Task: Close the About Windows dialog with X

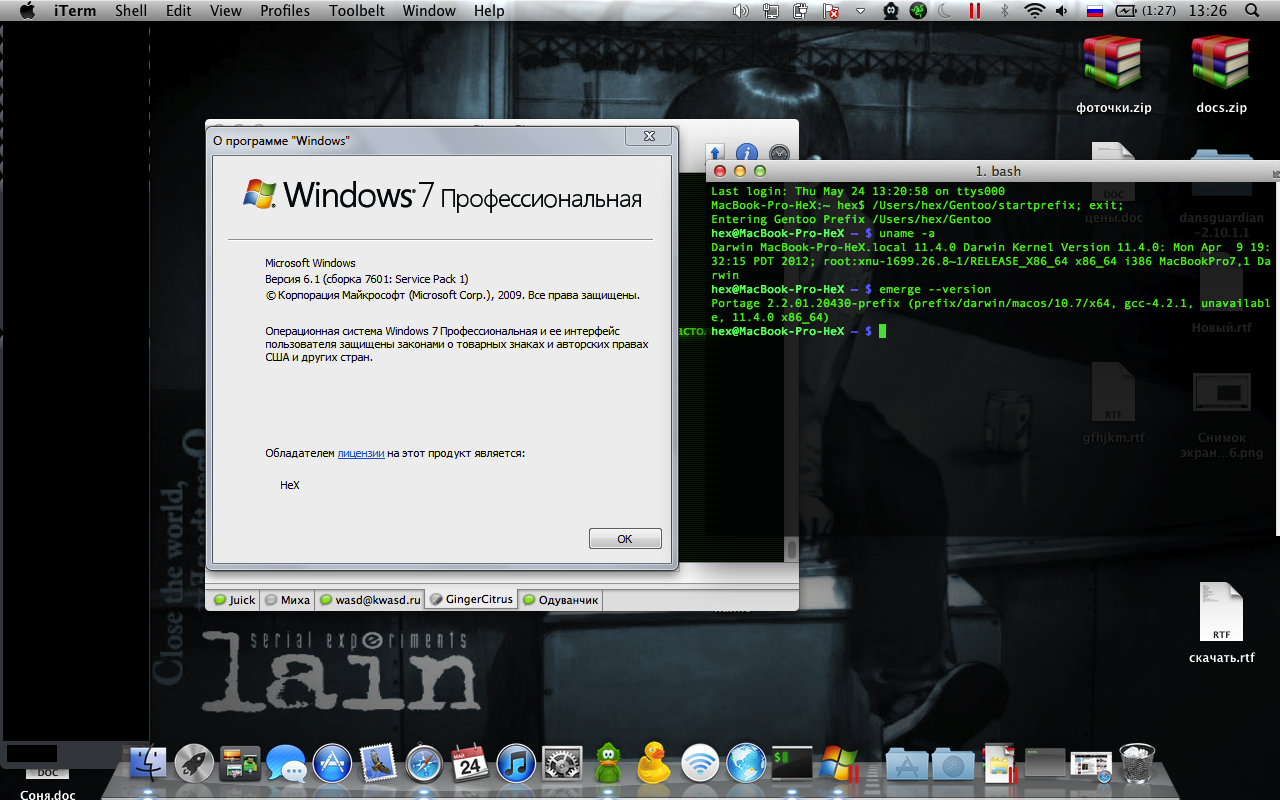Action: pos(649,136)
